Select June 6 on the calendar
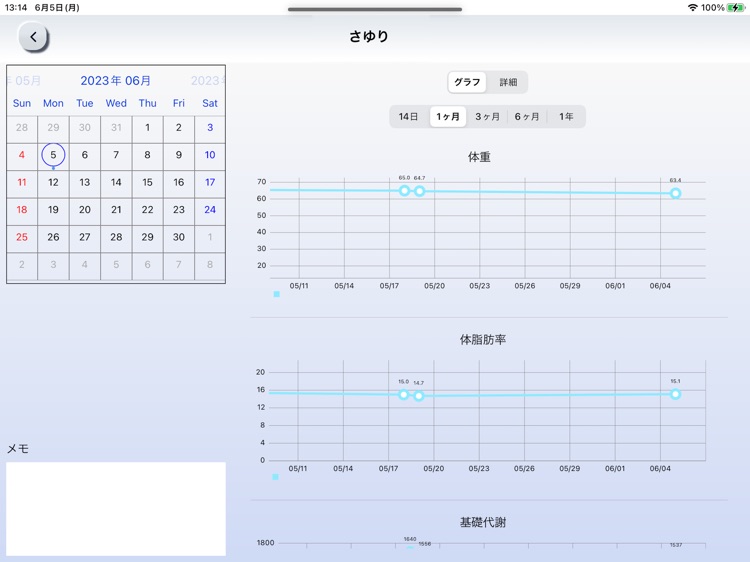The width and height of the screenshot is (750, 562). click(85, 155)
